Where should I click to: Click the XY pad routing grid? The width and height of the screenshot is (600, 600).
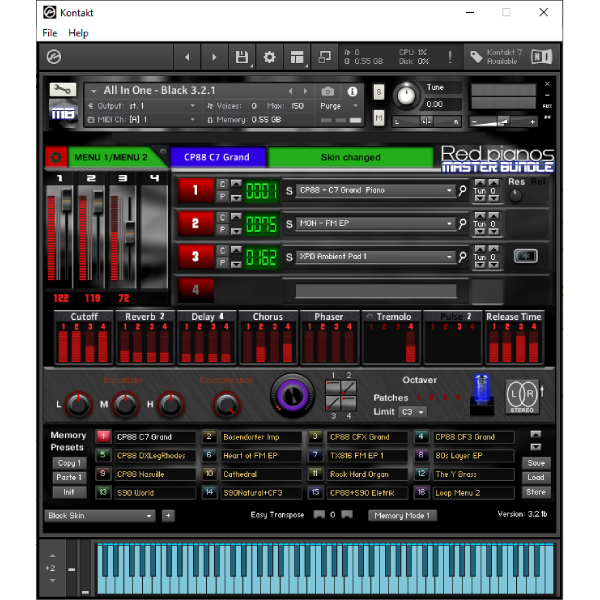tap(341, 395)
